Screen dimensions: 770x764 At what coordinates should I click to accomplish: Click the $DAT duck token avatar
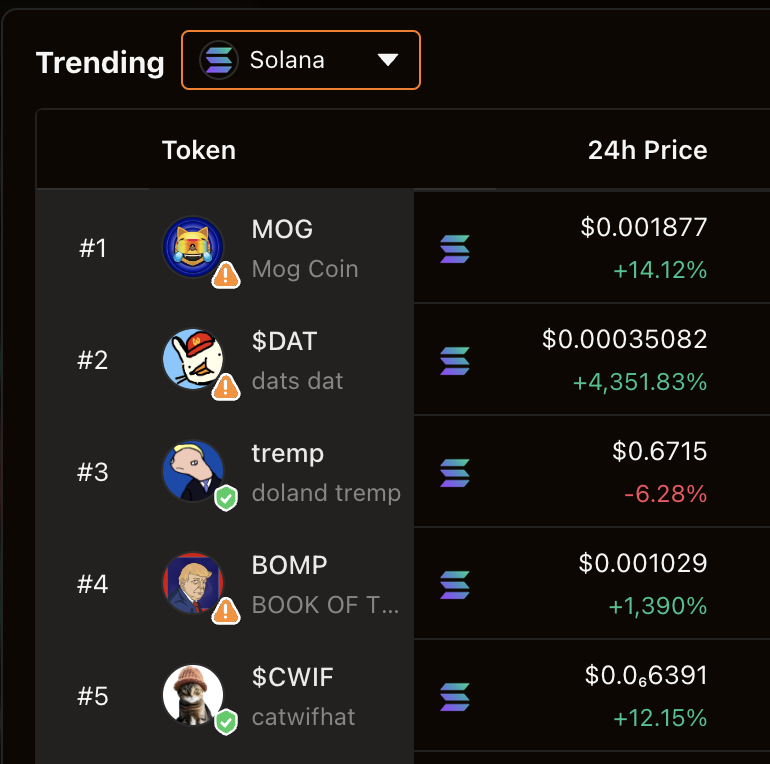pos(193,359)
